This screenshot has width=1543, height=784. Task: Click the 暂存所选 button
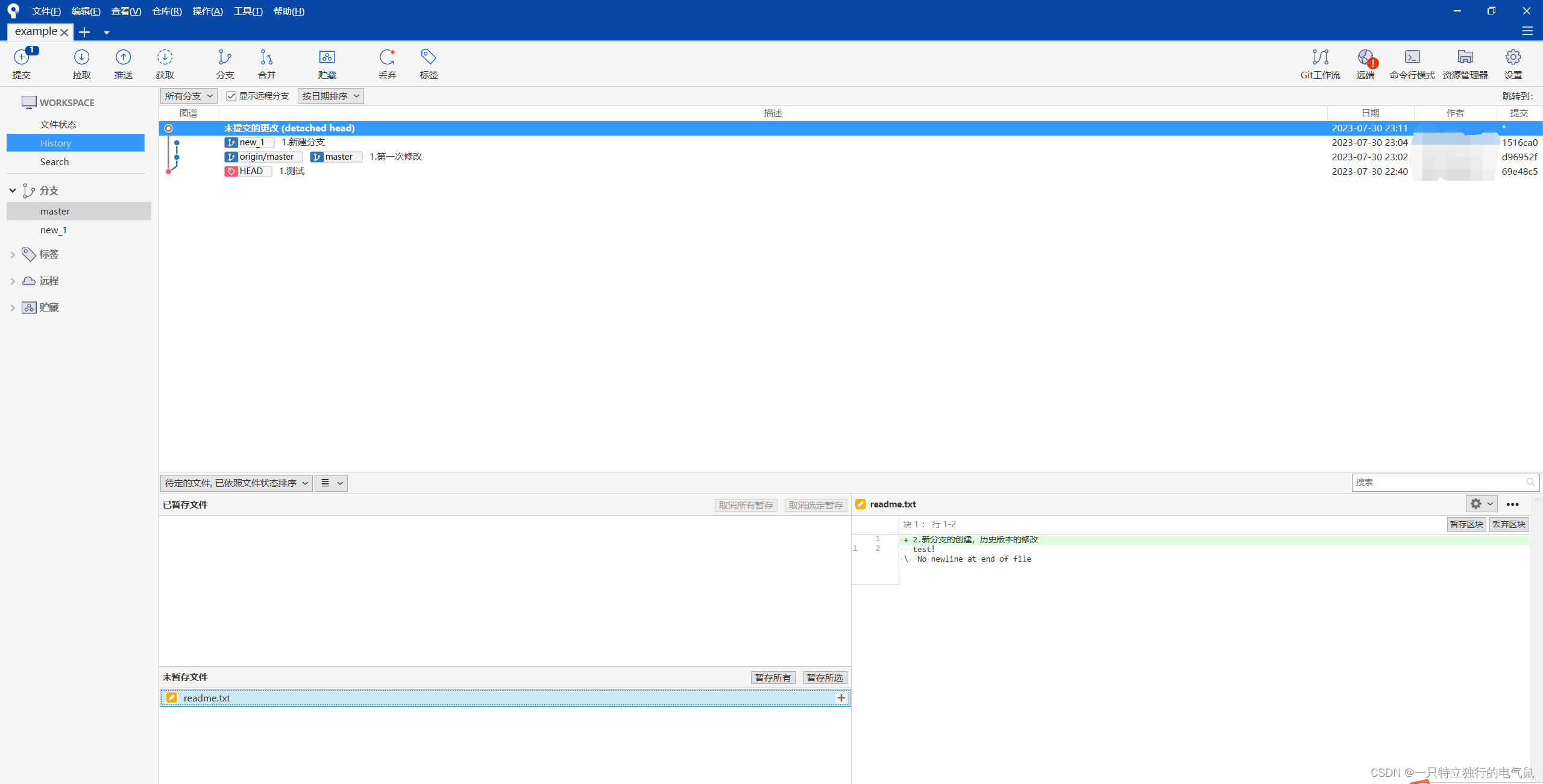tap(825, 677)
